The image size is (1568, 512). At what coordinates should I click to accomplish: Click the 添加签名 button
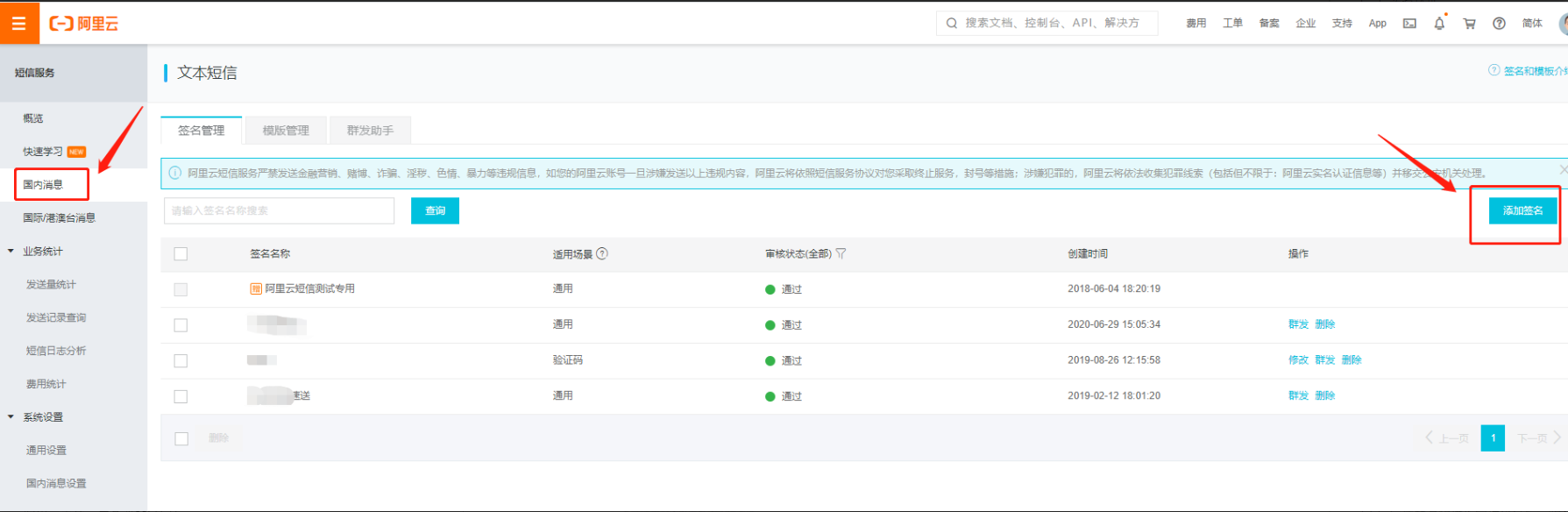1522,210
